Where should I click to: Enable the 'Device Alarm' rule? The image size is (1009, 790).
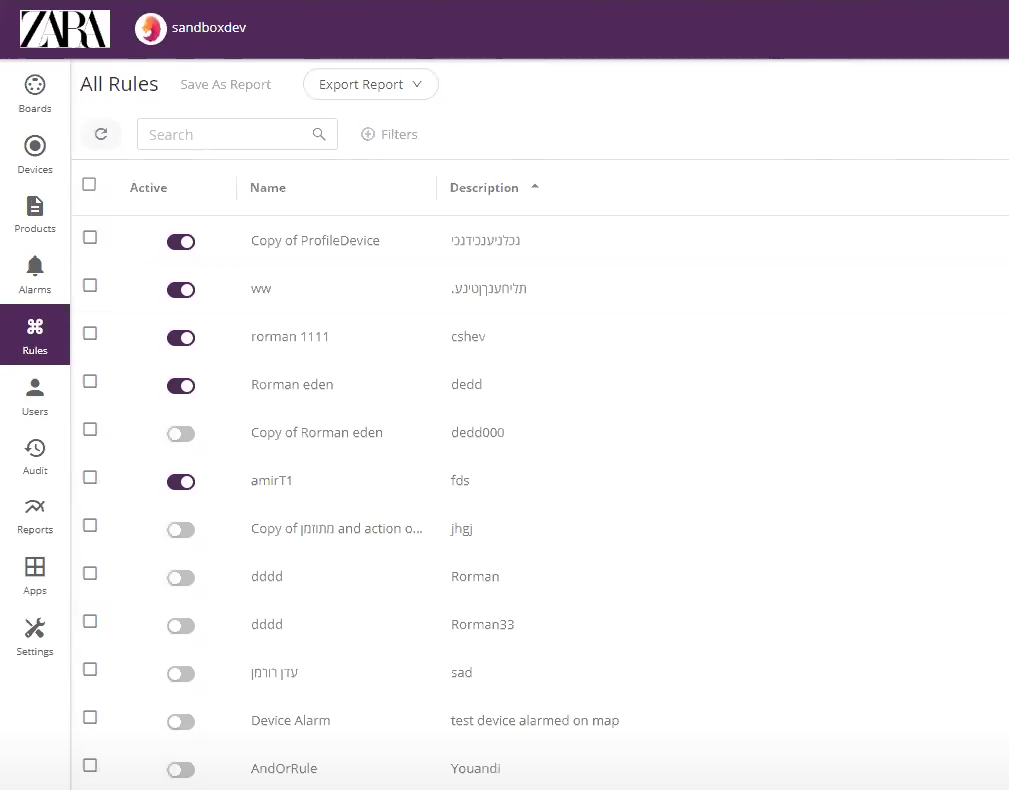[181, 721]
